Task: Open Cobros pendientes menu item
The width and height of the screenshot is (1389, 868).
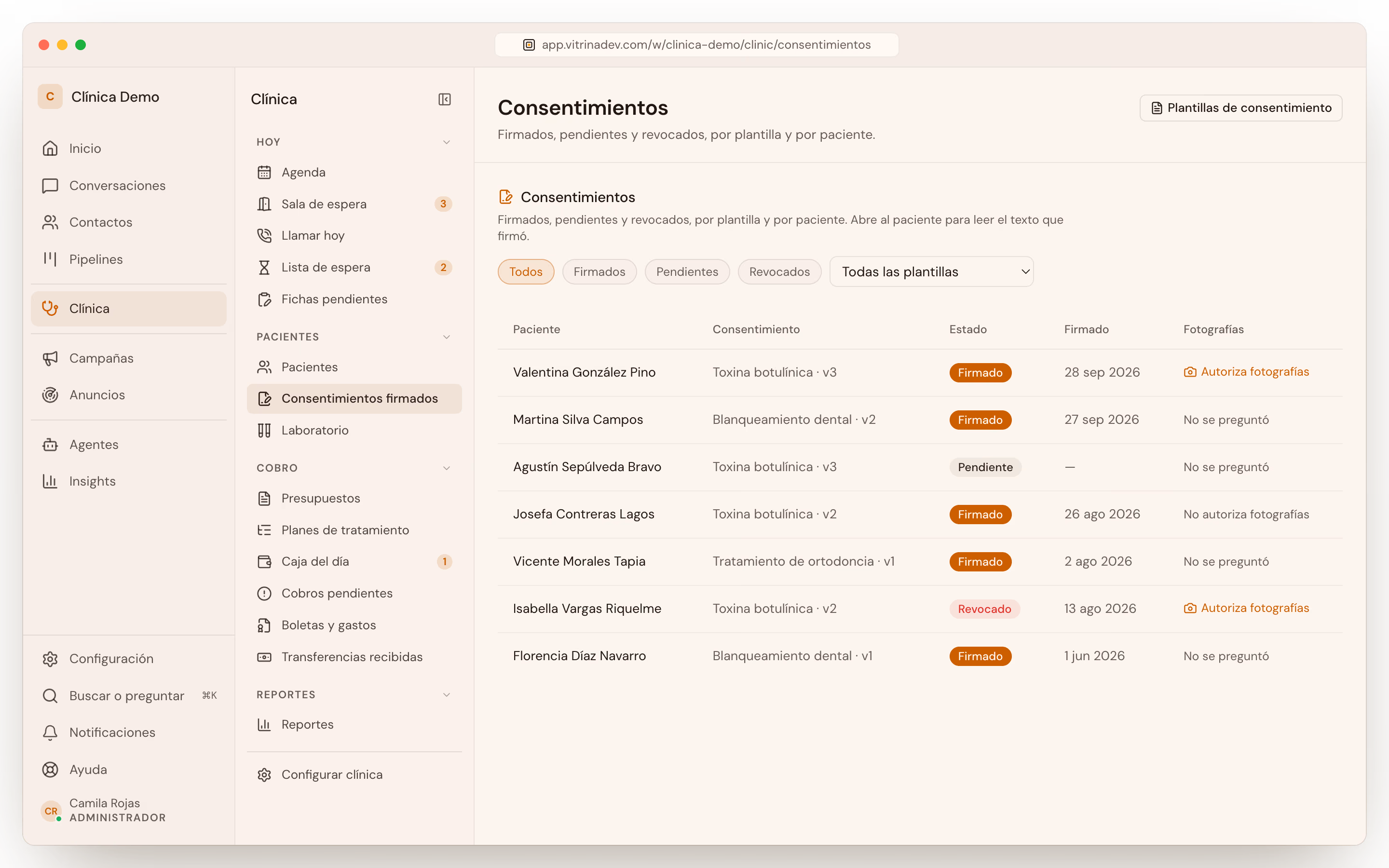Action: (354, 593)
